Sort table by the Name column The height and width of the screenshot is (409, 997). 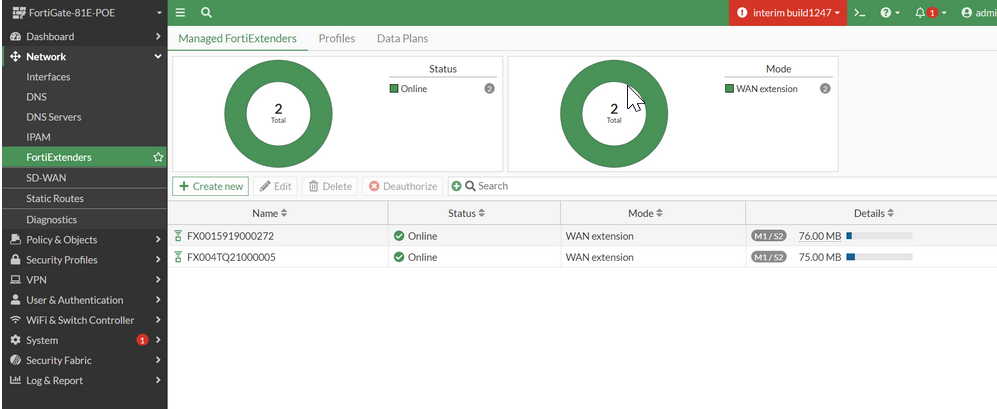270,213
